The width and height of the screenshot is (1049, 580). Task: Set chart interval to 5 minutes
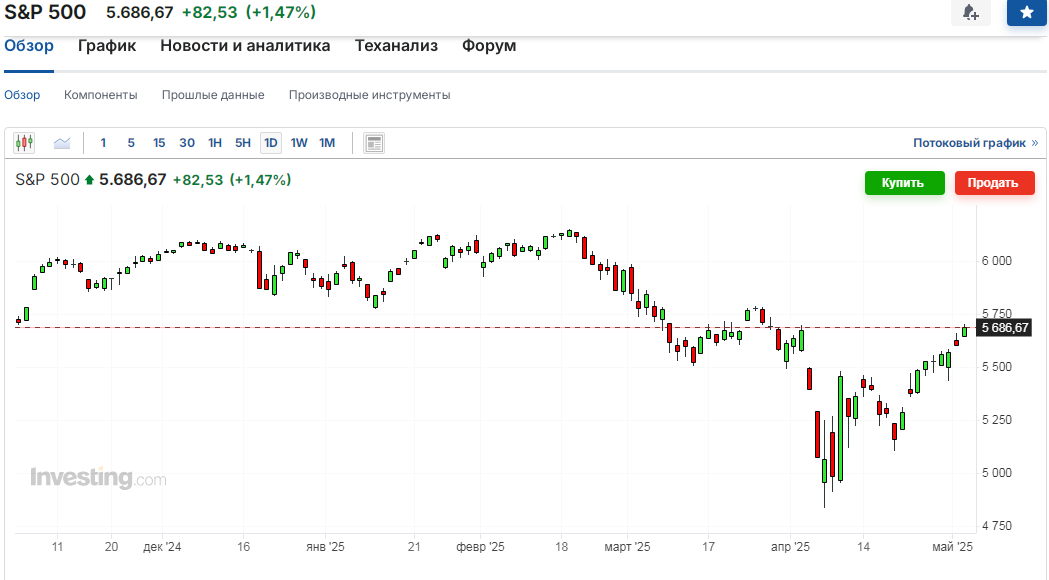tap(131, 143)
